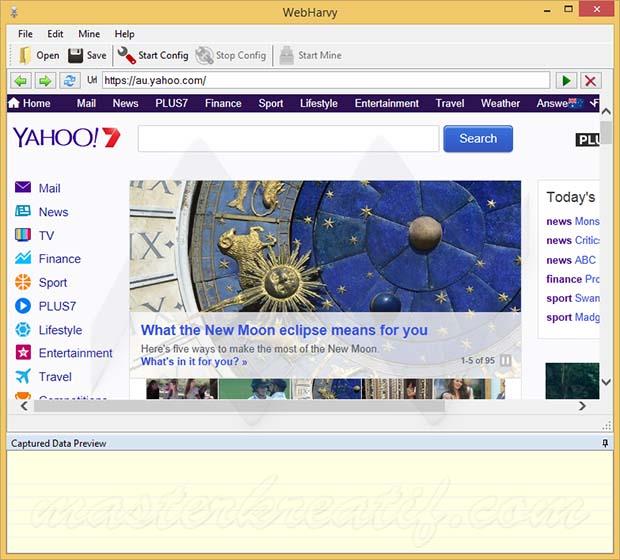This screenshot has width=620, height=560.
Task: Click the Lifestyle icon in sidebar
Action: (23, 329)
